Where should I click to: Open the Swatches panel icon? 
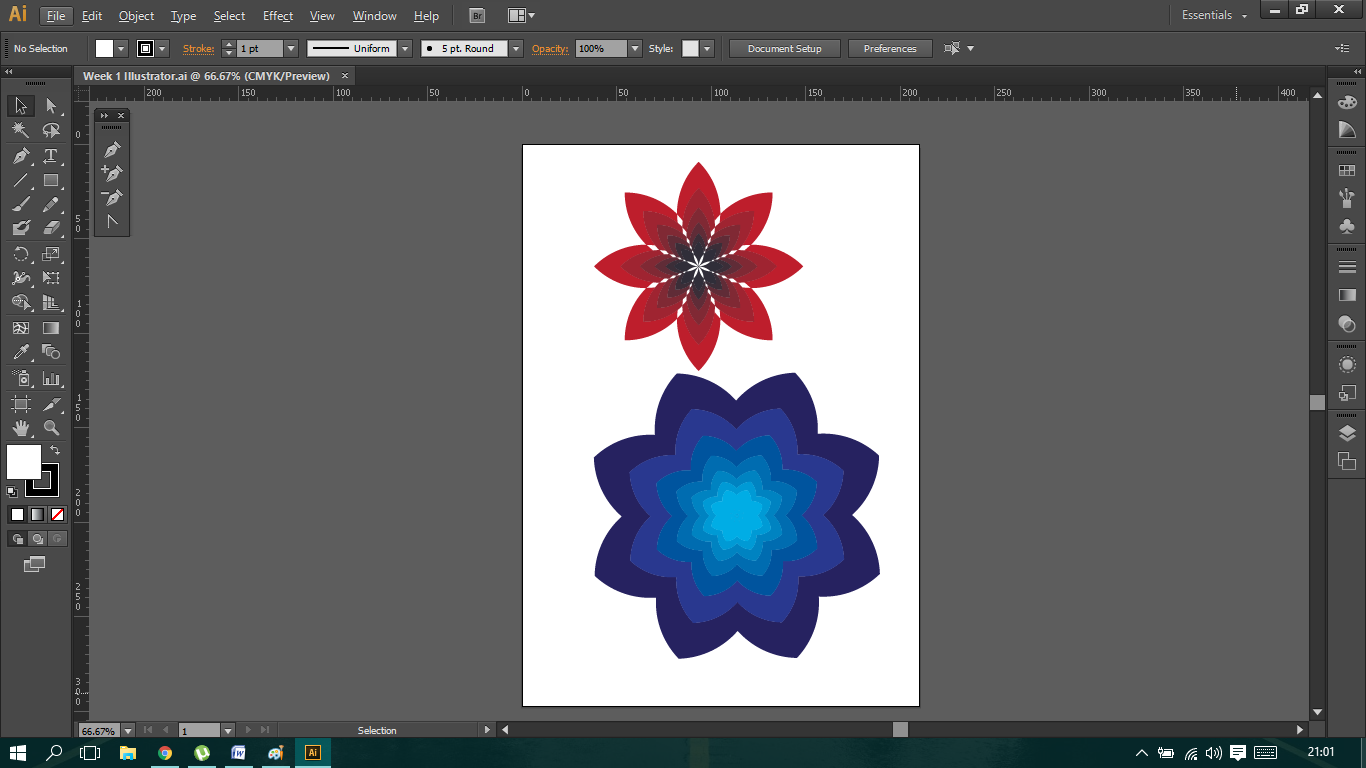(x=1347, y=171)
